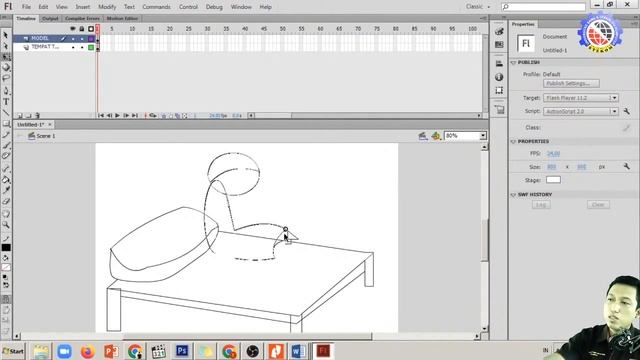Screen dimensions: 640x360
Task: Select the Hand tool
Action: (6, 214)
